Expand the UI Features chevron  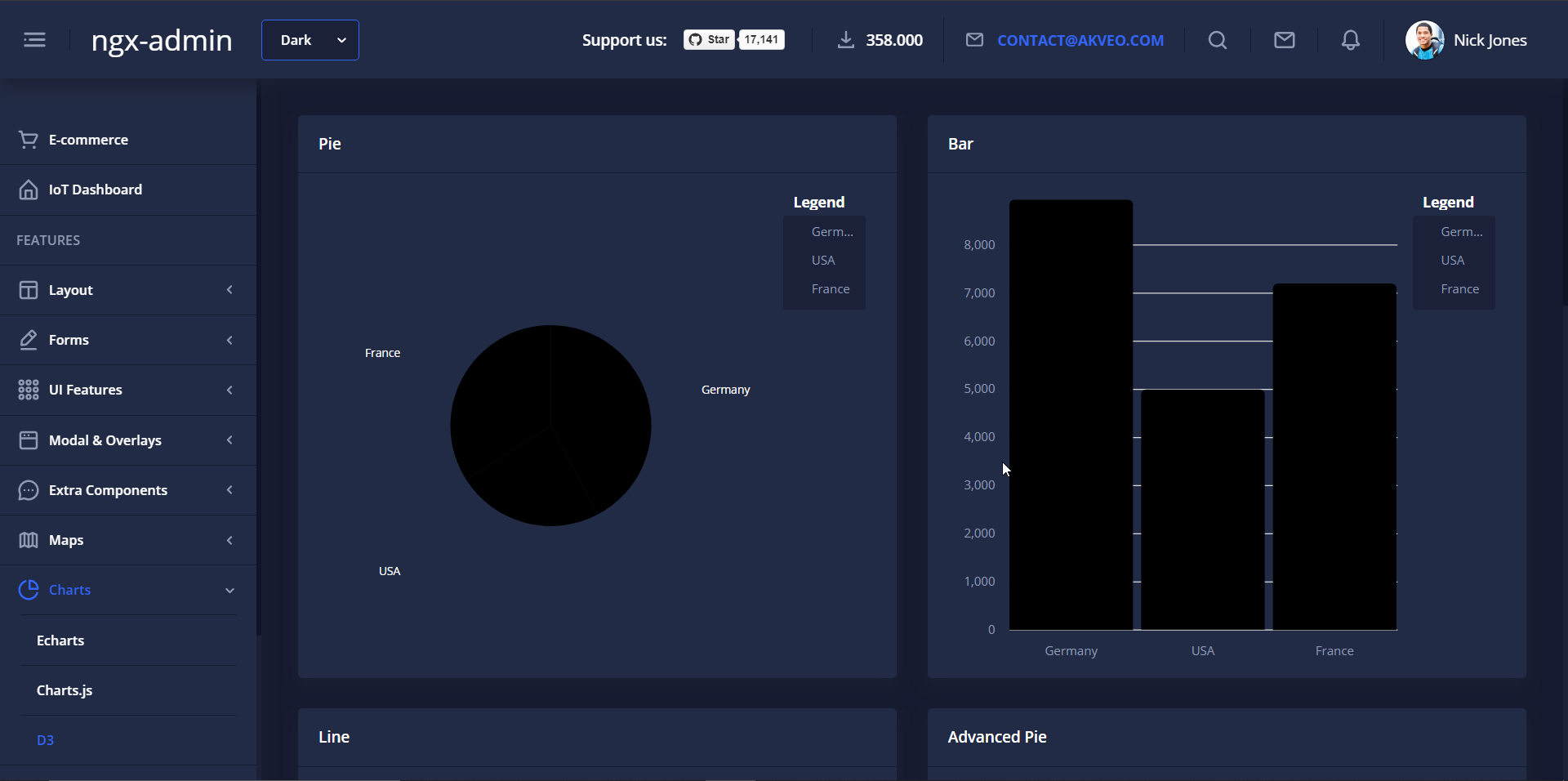(229, 390)
